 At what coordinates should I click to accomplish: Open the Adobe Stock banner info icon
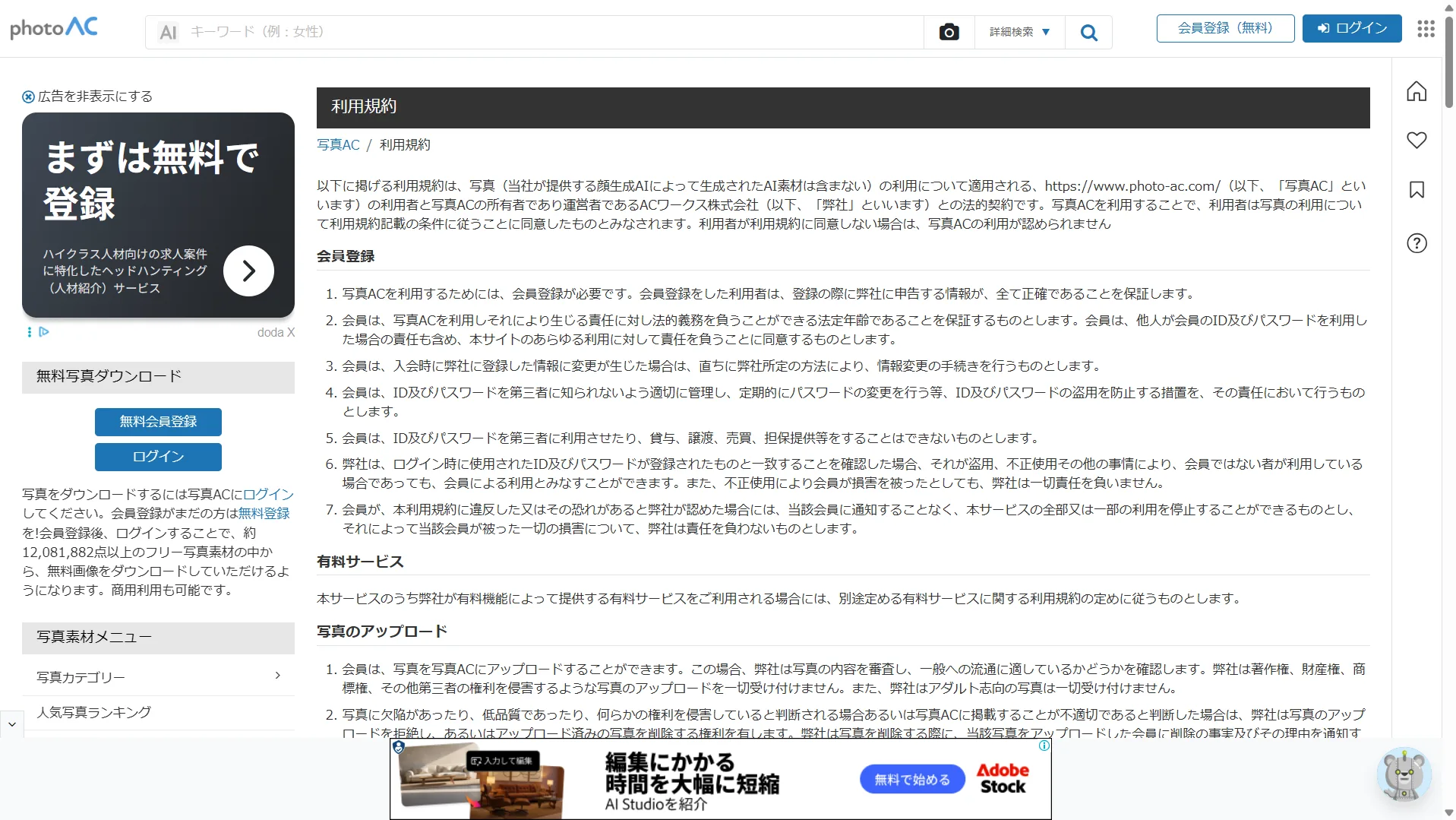(1044, 746)
